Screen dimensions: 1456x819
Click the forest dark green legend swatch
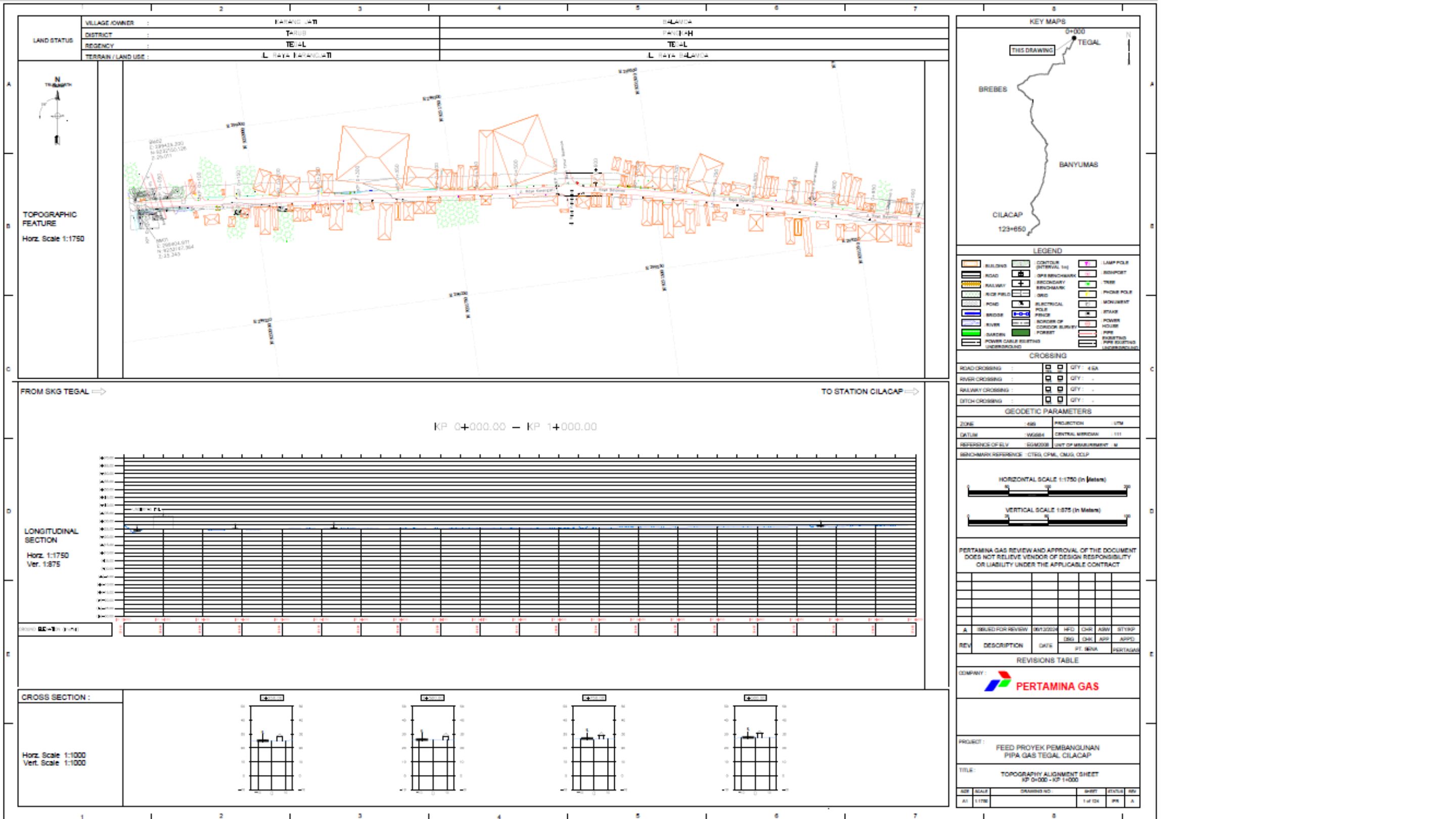pyautogui.click(x=1020, y=333)
